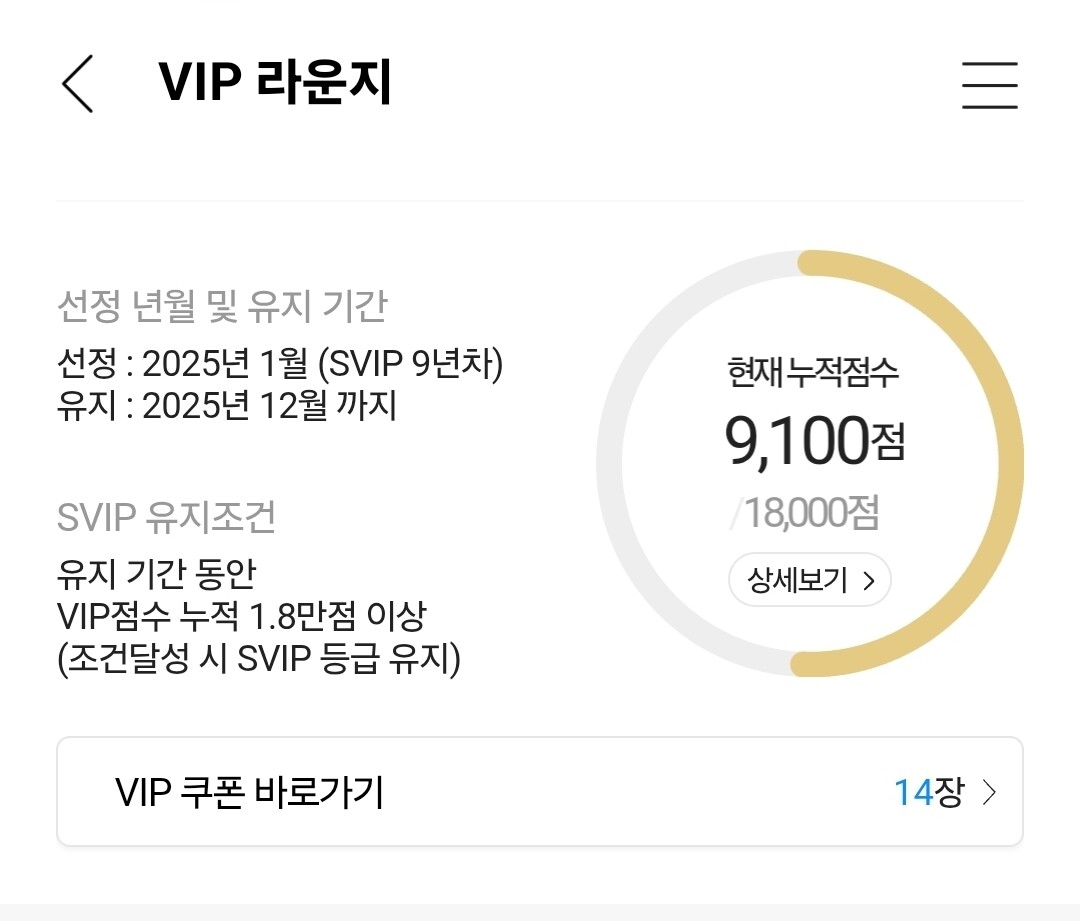The width and height of the screenshot is (1080, 921).
Task: Open the VIP 쿠폰 바로가기 link
Action: 250,793
